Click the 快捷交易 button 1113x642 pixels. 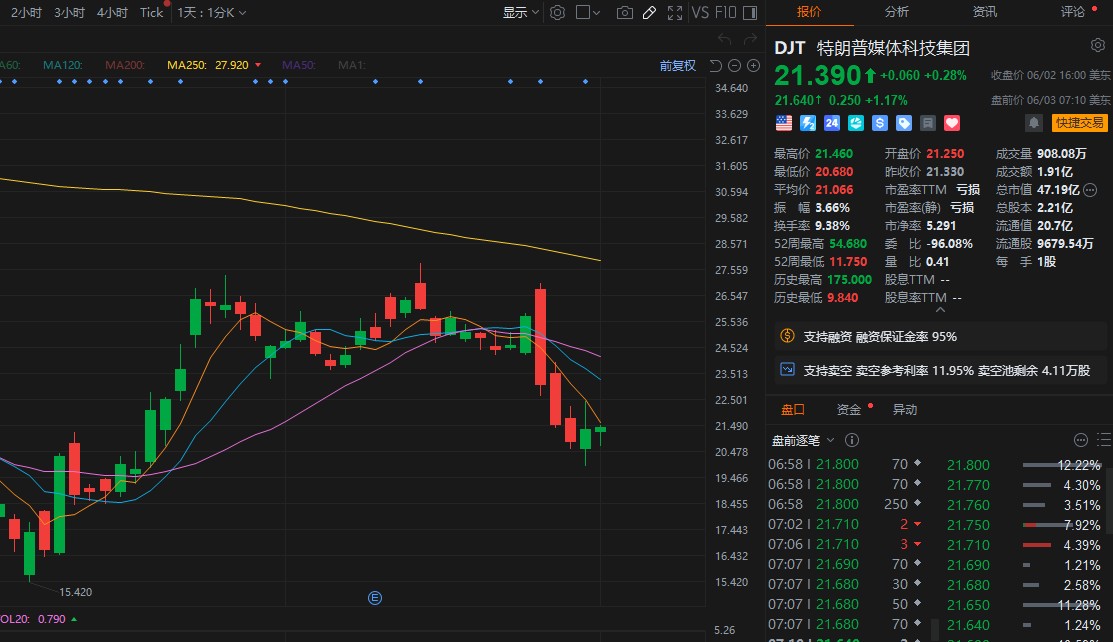(x=1080, y=122)
